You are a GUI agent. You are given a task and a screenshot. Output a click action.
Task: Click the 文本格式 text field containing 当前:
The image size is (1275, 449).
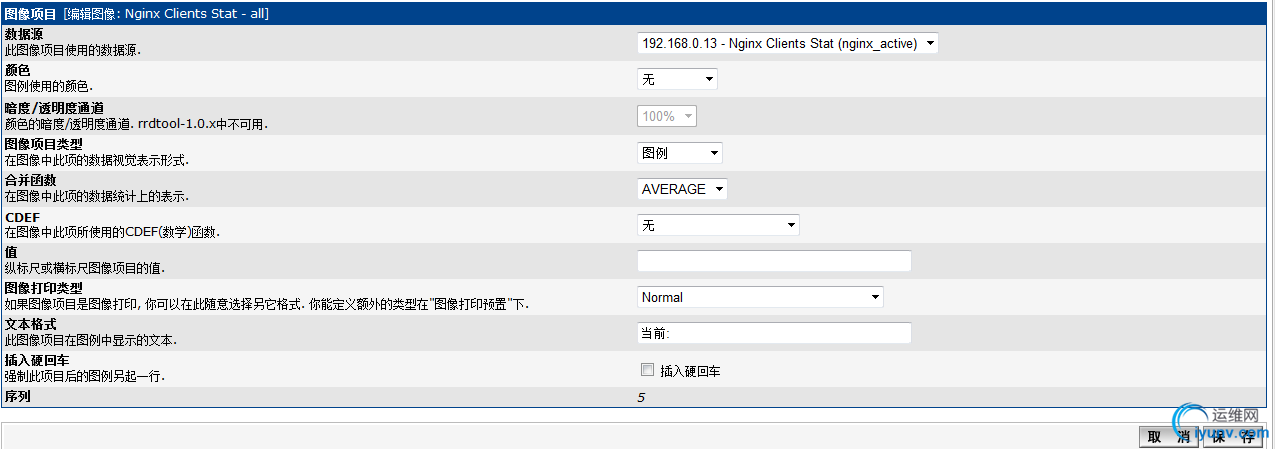click(x=774, y=333)
